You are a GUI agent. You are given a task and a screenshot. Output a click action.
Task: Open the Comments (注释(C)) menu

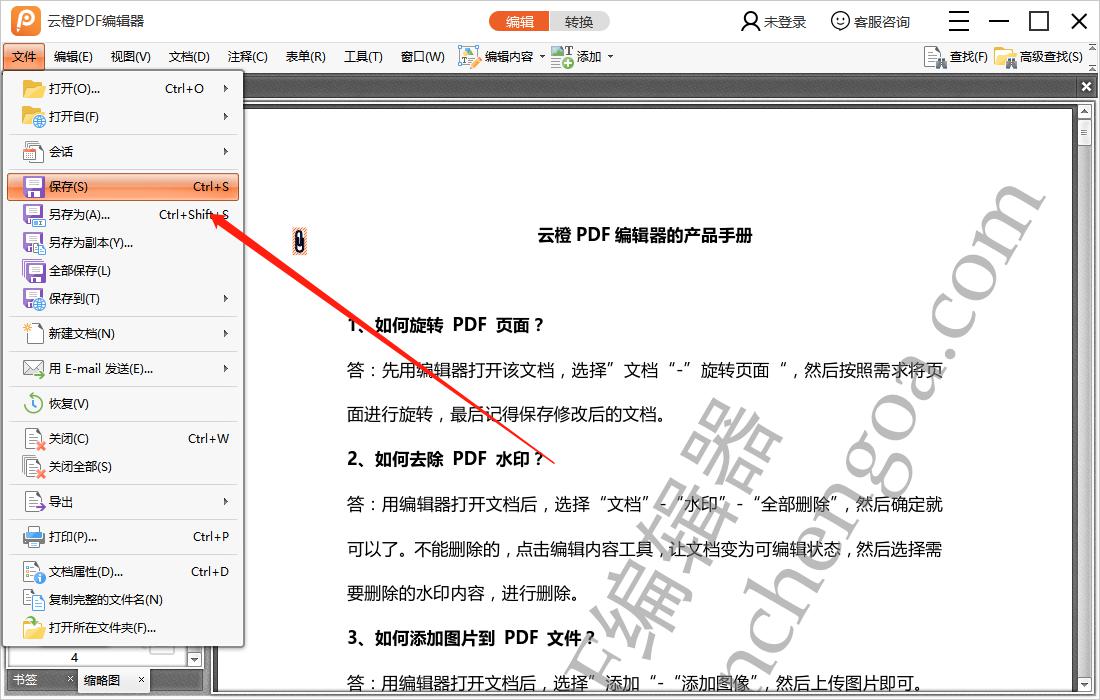pos(248,57)
